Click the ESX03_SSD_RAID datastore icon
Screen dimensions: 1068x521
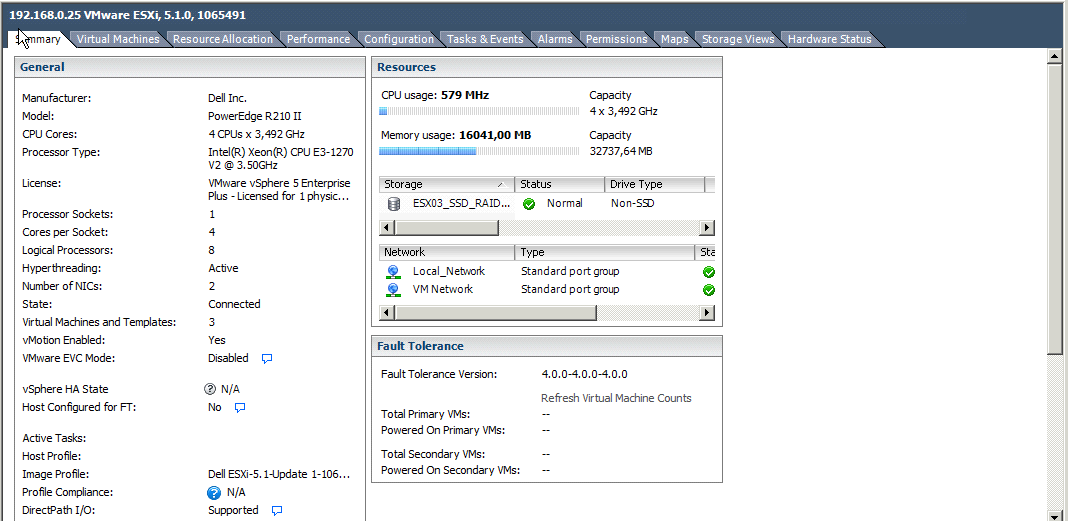394,204
